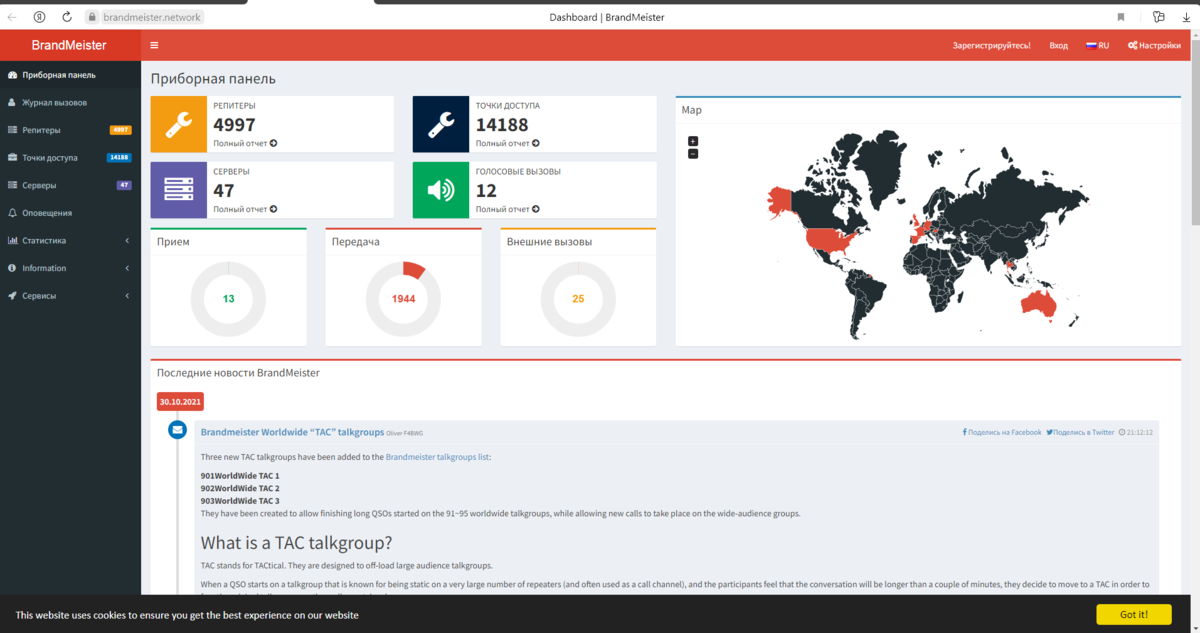Click the author name Oliver F4BWG
Viewport: 1200px width, 633px height.
[x=405, y=433]
